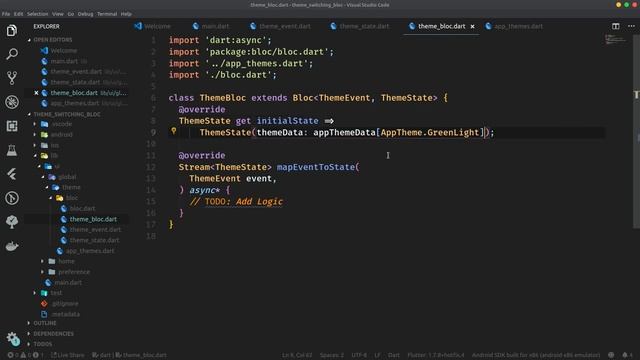Click the notifications bell in status bar
The width and height of the screenshot is (640, 360).
click(627, 355)
